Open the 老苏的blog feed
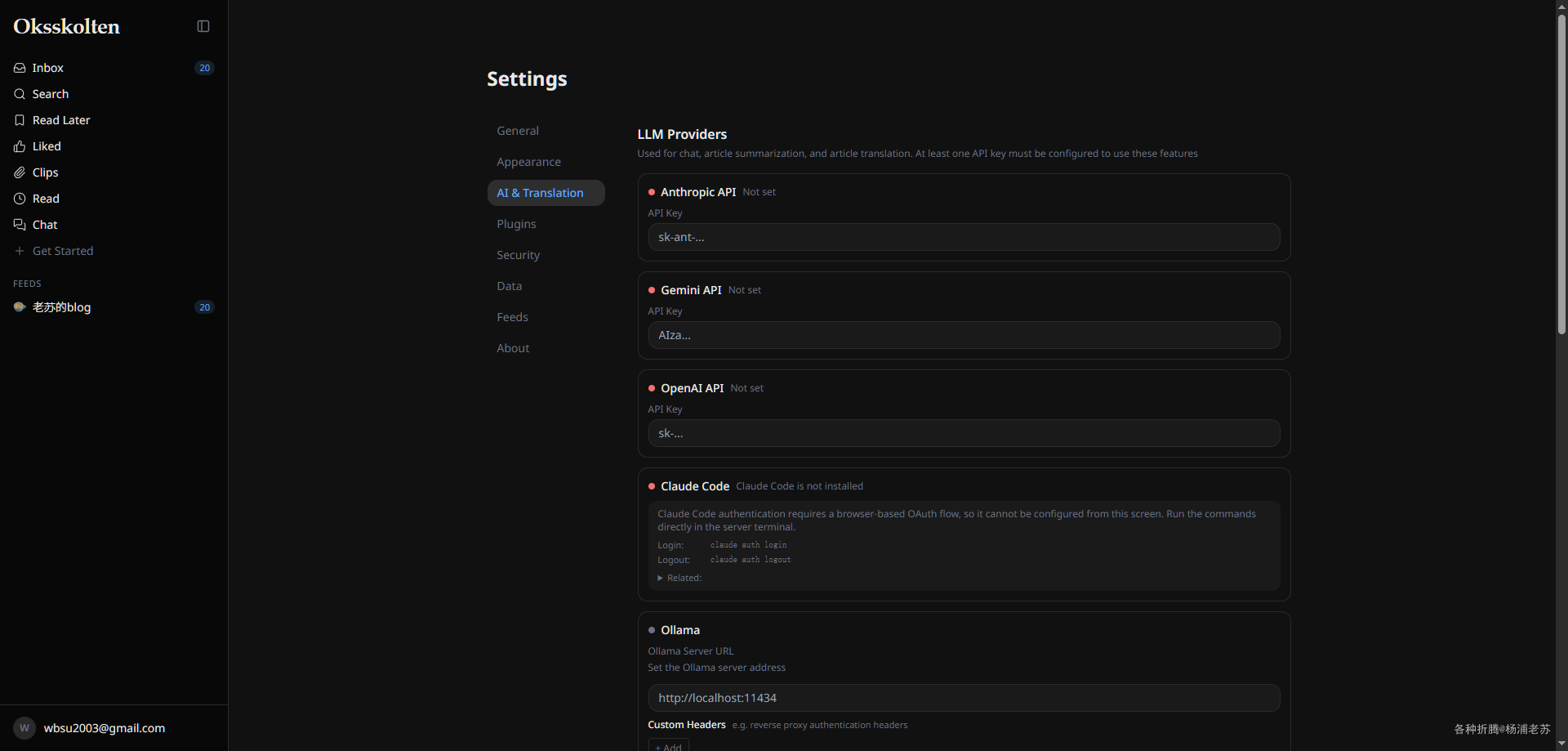Image resolution: width=1568 pixels, height=751 pixels. (x=114, y=307)
